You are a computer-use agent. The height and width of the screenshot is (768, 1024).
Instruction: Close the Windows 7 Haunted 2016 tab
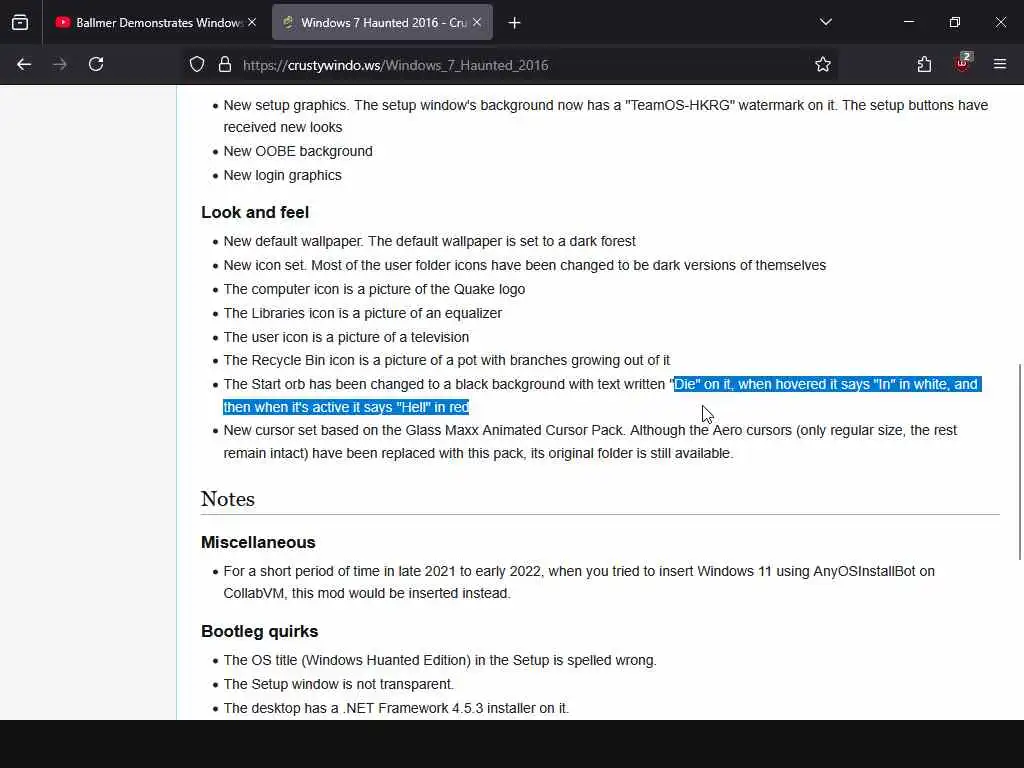[477, 22]
